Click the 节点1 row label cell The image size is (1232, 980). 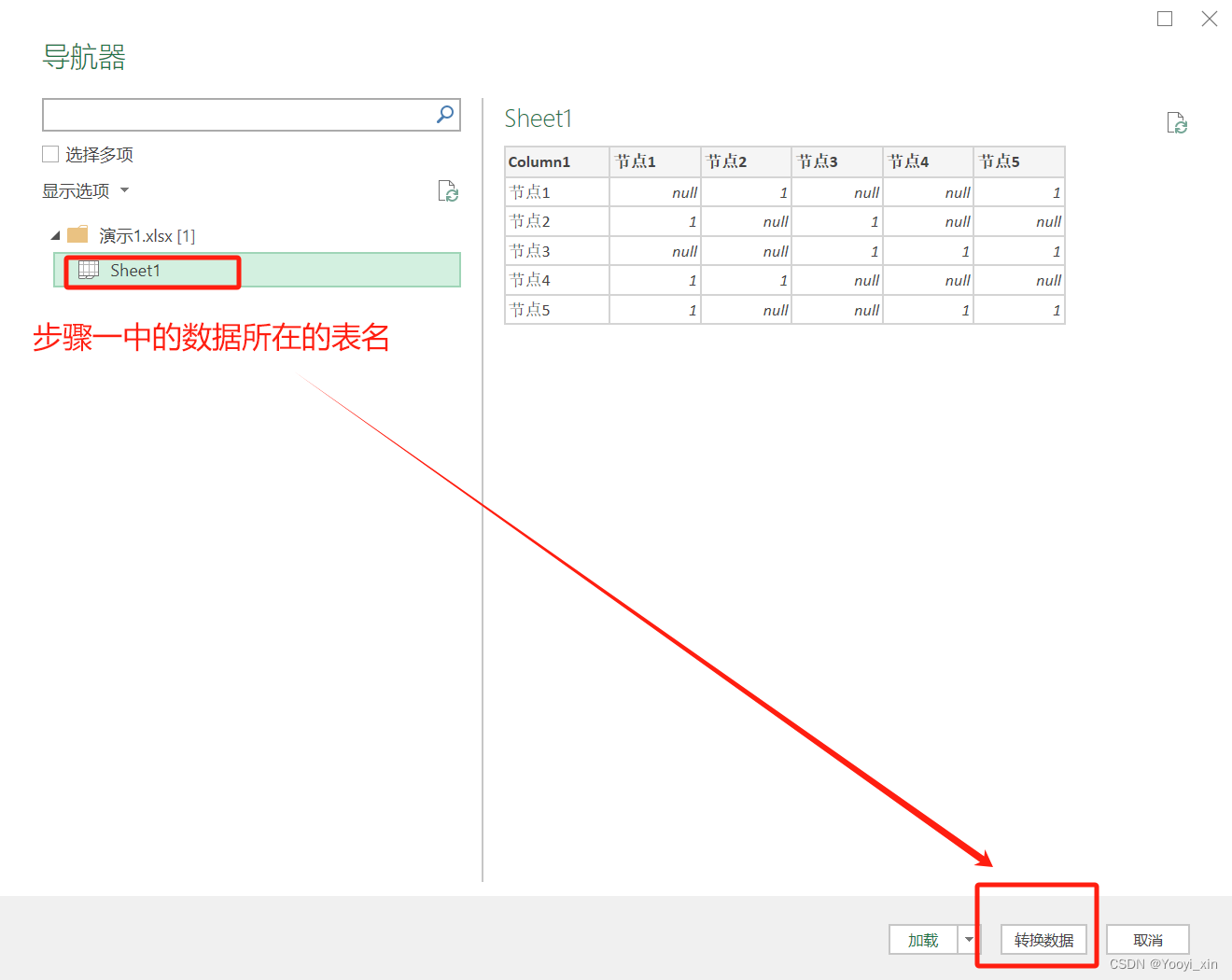click(x=557, y=192)
